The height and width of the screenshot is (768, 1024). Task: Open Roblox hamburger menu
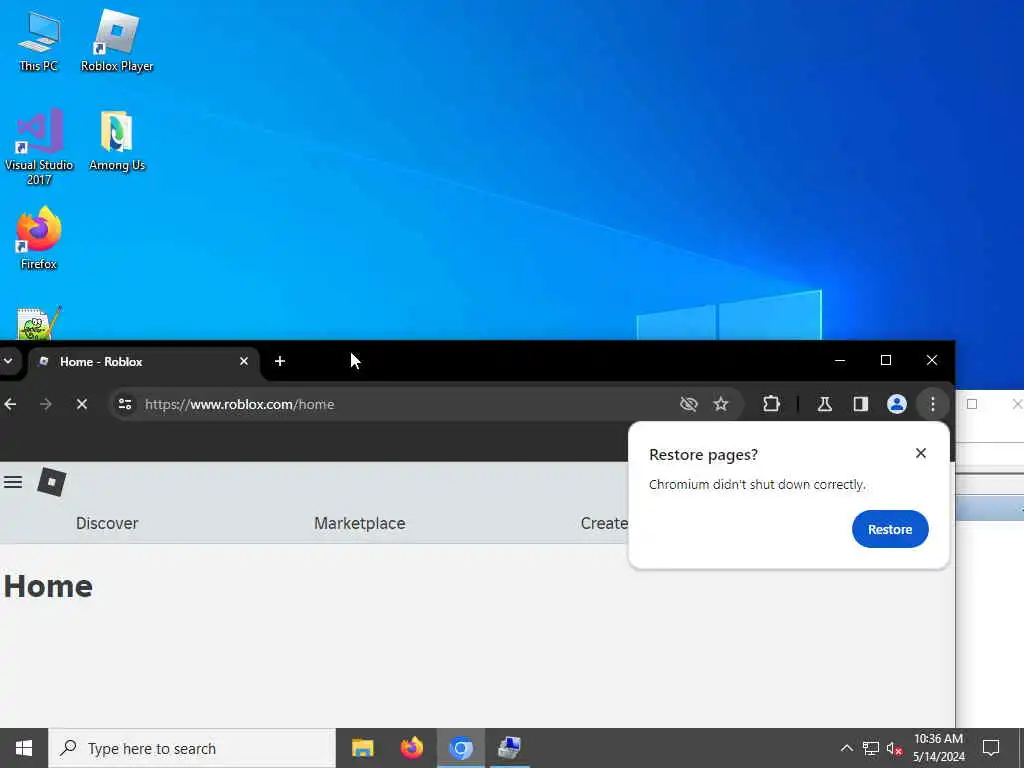pyautogui.click(x=13, y=483)
